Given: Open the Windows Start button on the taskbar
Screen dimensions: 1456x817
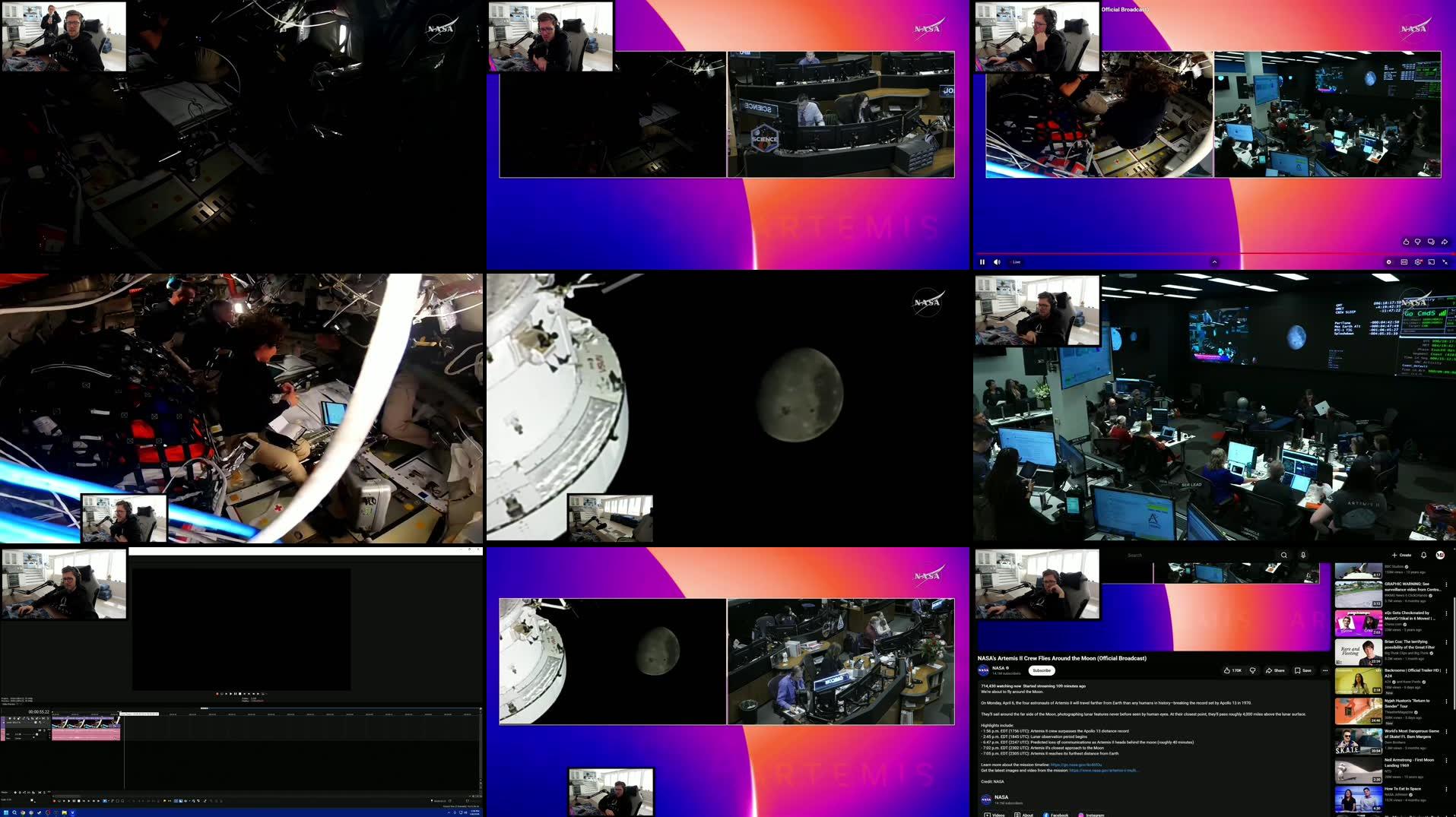Looking at the screenshot, I should (6, 813).
